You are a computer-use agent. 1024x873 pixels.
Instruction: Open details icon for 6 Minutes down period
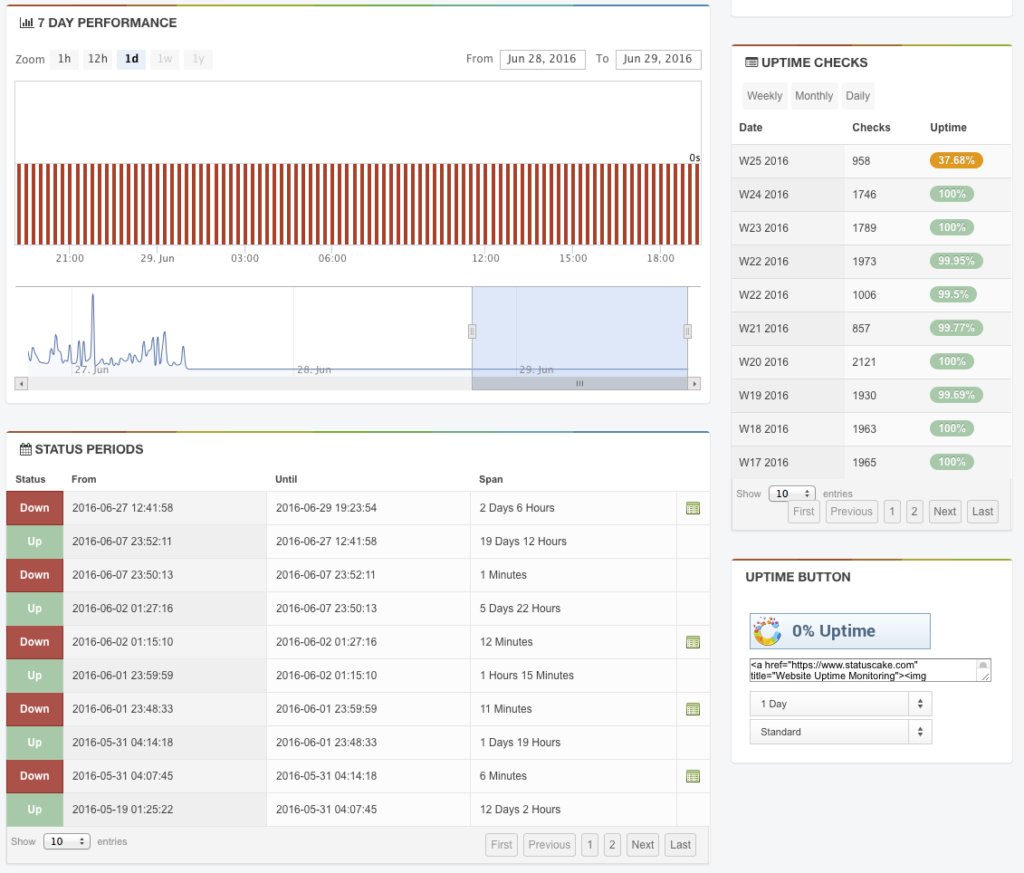(693, 776)
